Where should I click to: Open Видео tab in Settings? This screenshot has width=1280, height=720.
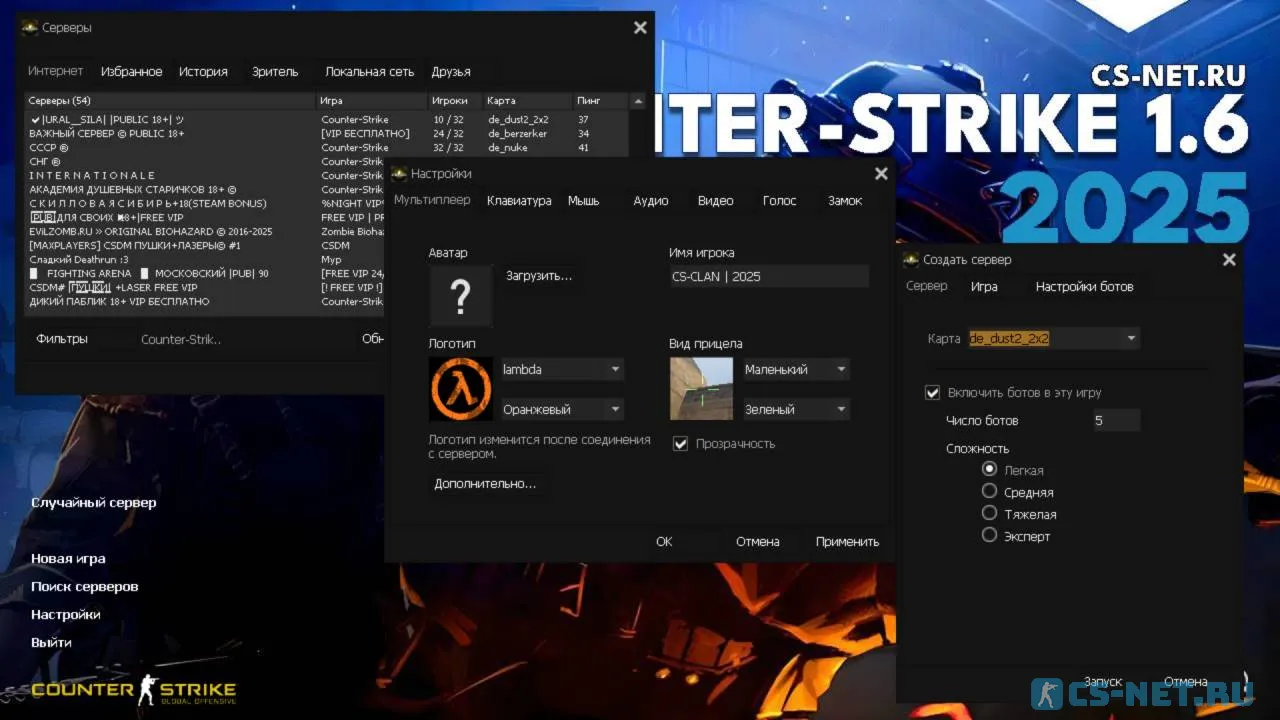[x=716, y=201]
